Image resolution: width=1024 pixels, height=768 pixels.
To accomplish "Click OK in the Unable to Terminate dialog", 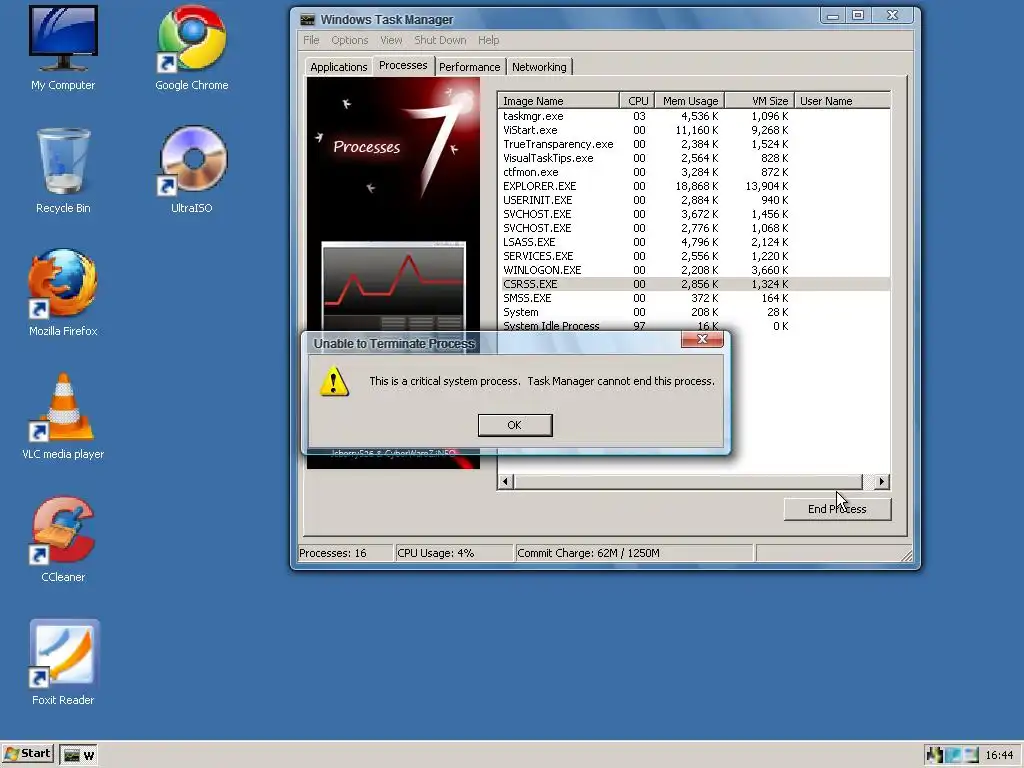I will click(x=515, y=425).
